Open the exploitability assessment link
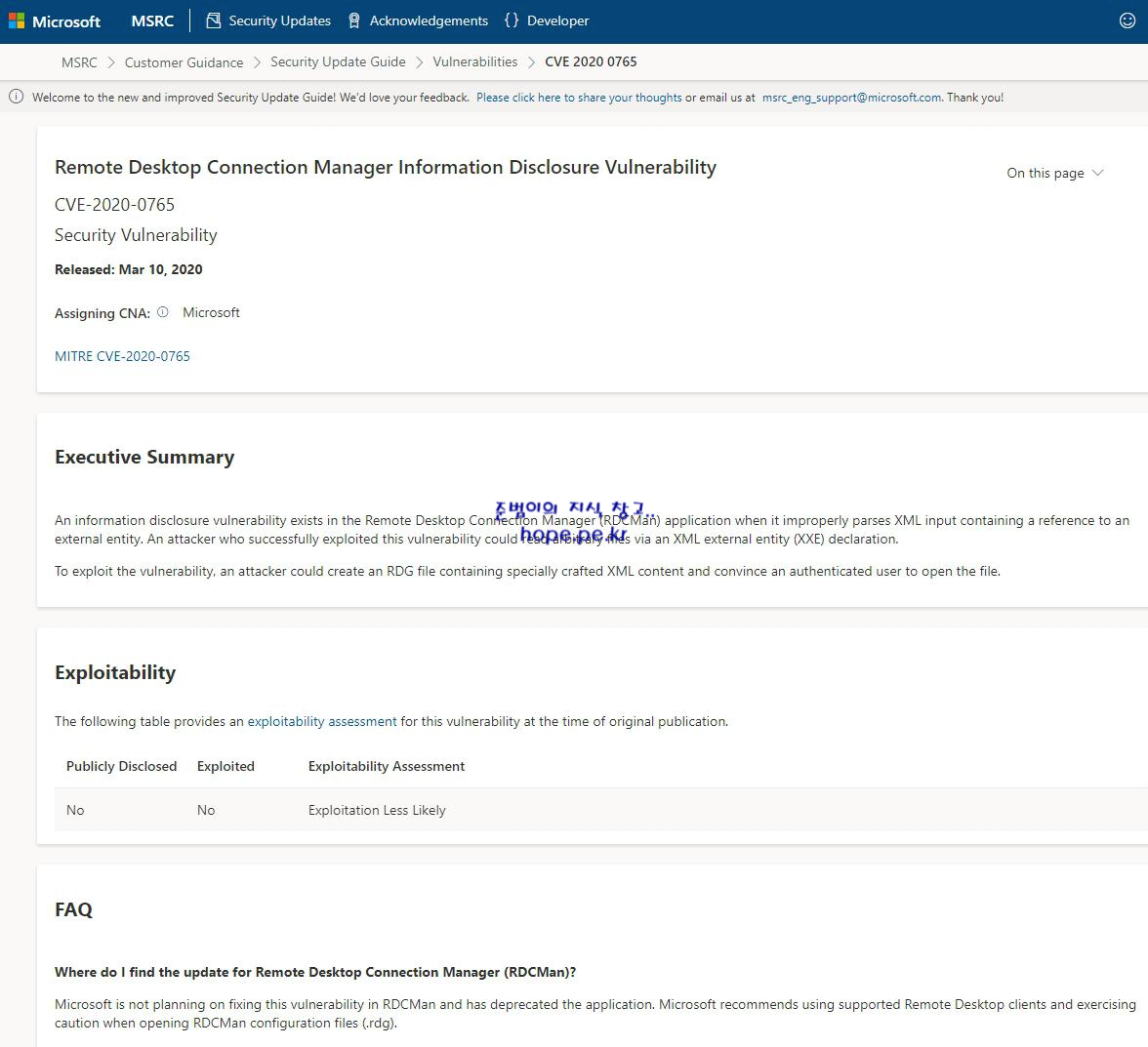Viewport: 1148px width, 1047px height. click(x=322, y=721)
